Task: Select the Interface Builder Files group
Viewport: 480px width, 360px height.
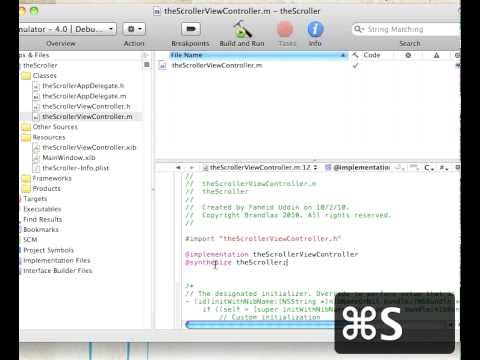Action: point(58,271)
